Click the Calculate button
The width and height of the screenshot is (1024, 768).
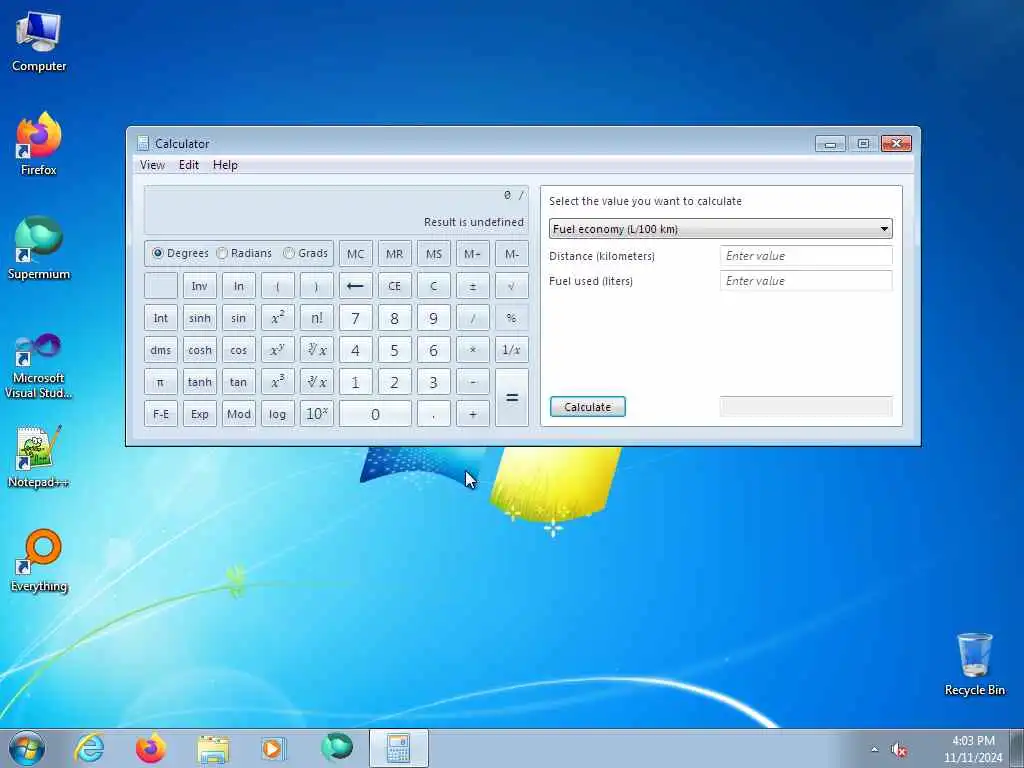pyautogui.click(x=588, y=407)
